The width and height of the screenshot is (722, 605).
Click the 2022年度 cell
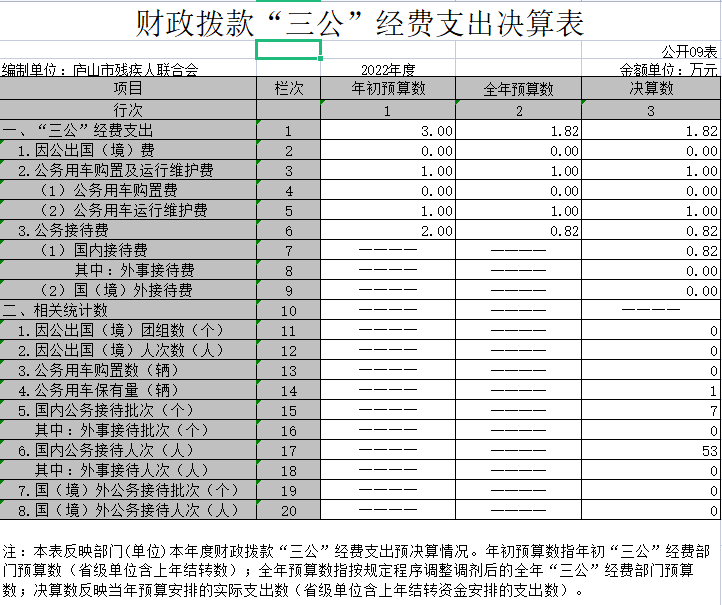(x=388, y=70)
